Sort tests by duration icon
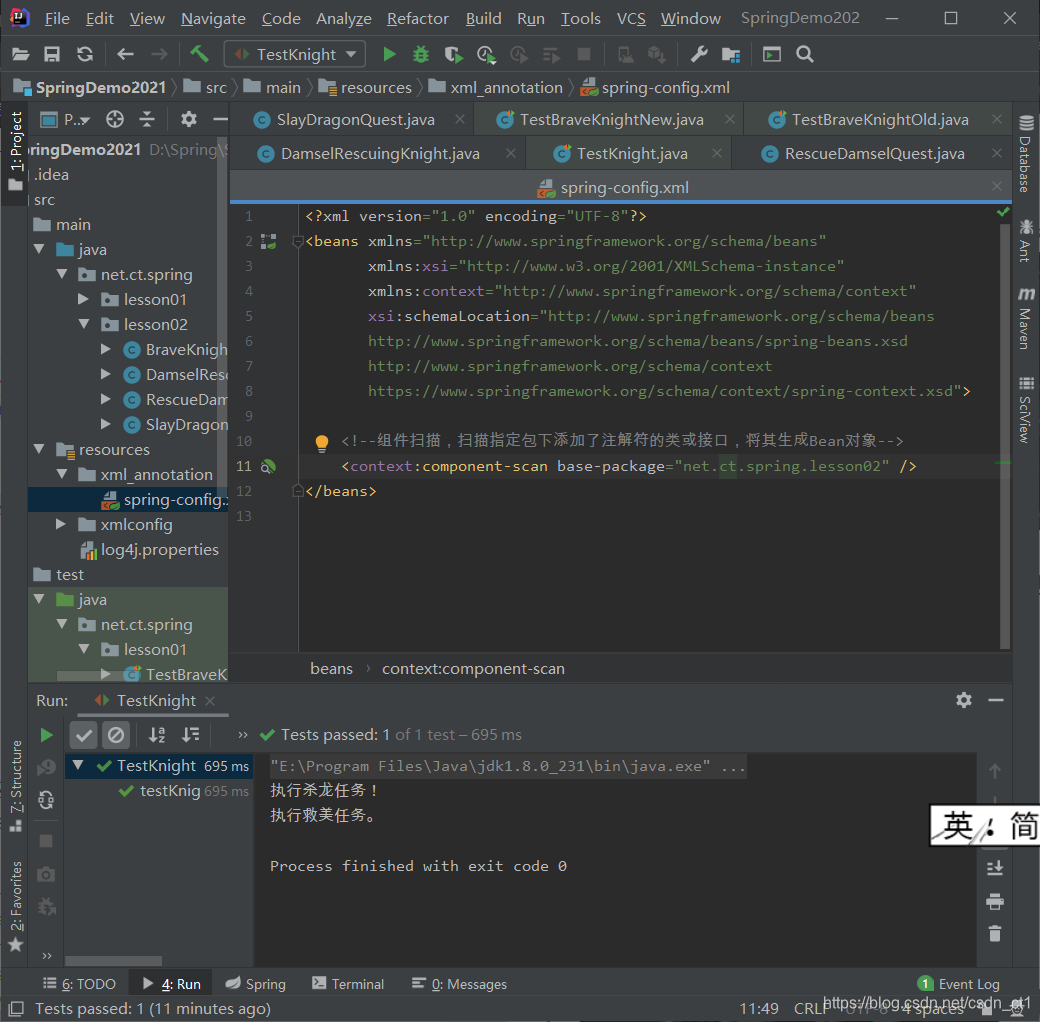Viewport: 1040px width, 1022px height. [x=190, y=735]
